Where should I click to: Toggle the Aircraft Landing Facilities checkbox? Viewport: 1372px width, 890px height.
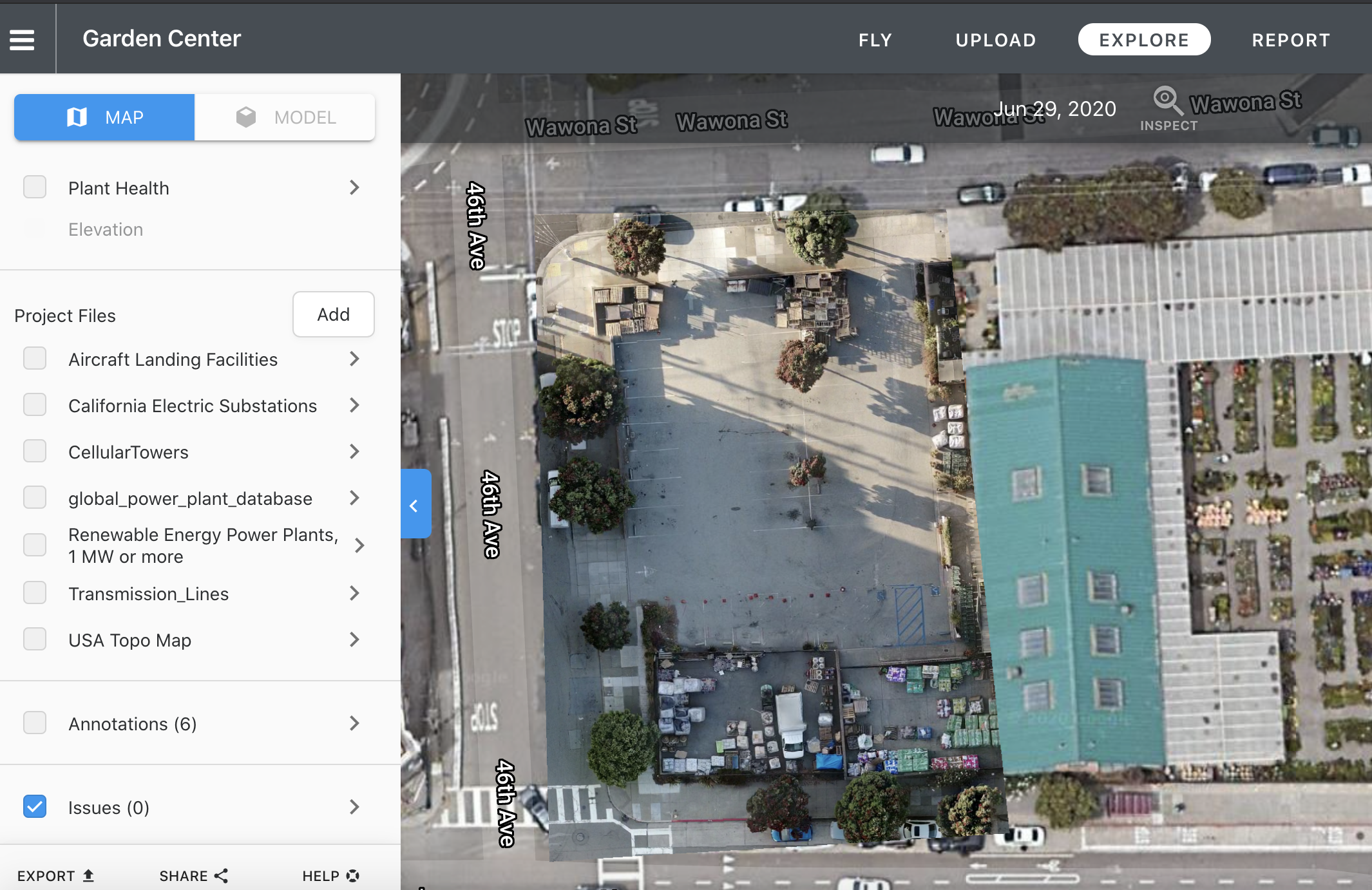35,359
